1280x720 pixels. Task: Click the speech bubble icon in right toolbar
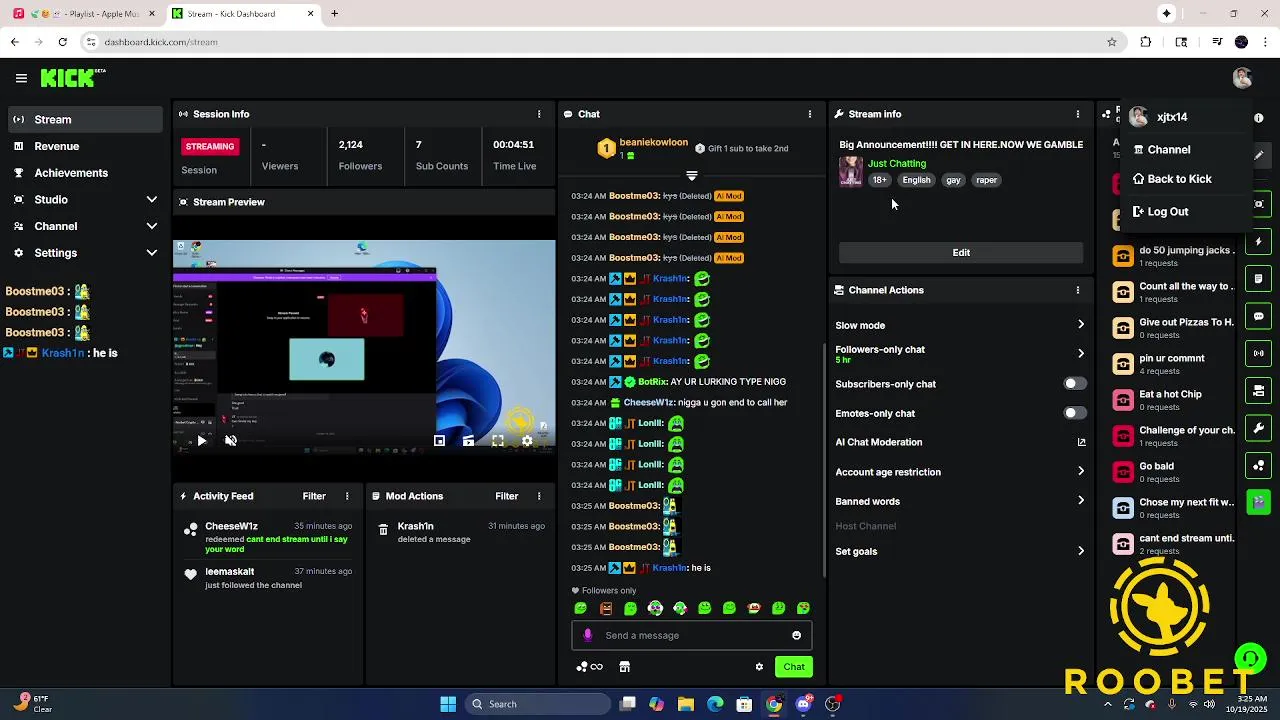pos(1259,316)
